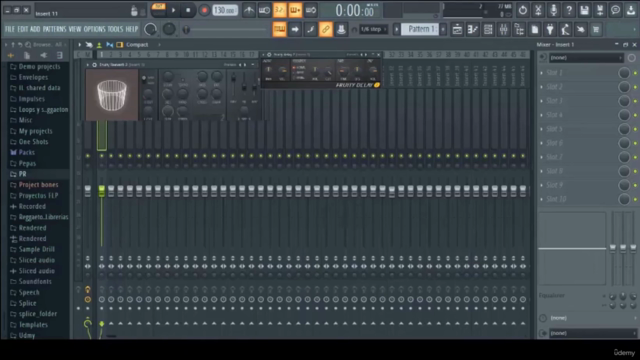Open the Piano roll icon
Screen dimensions: 640x360
point(473,29)
